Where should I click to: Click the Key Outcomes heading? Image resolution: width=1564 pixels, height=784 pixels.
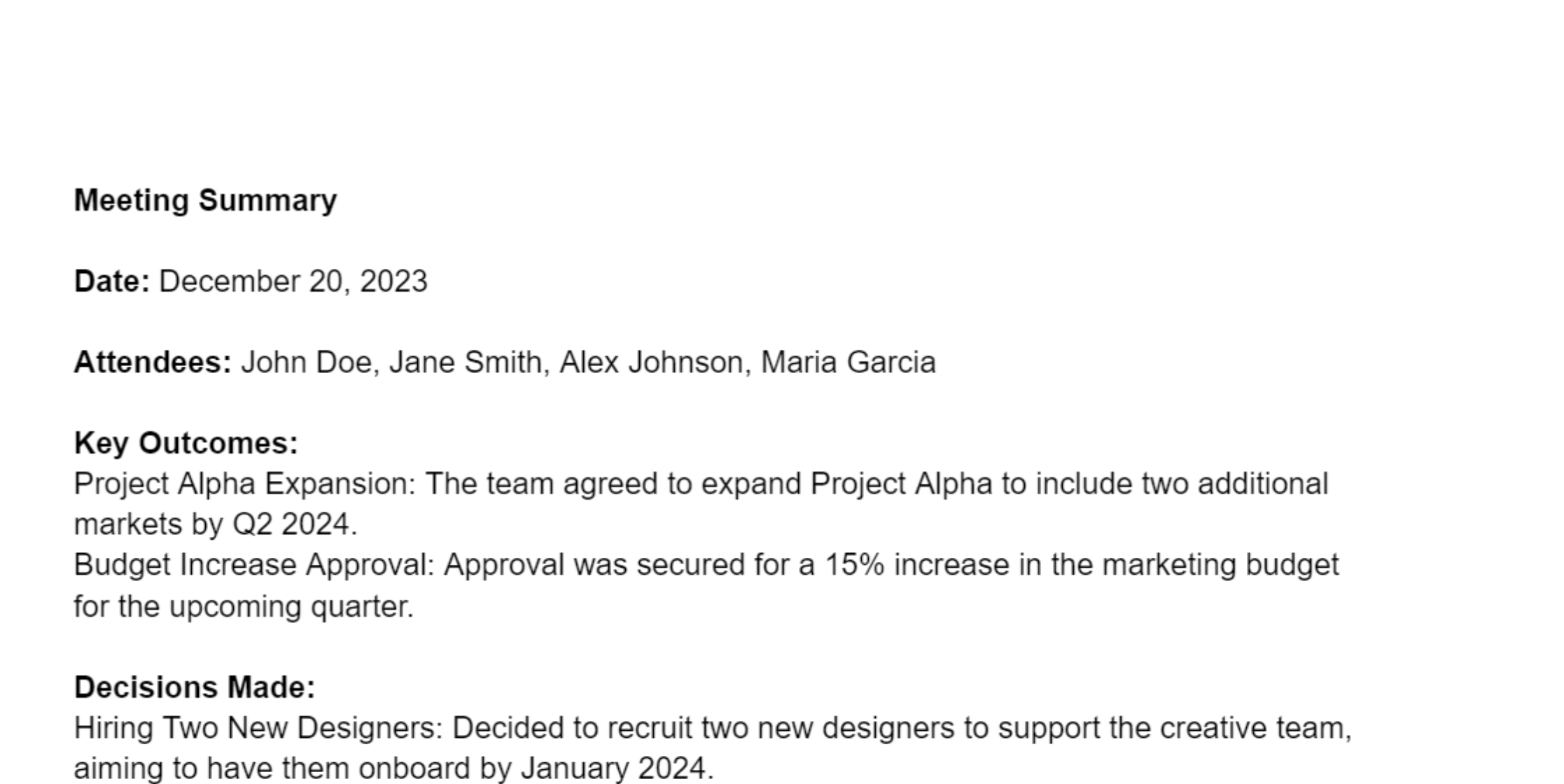tap(186, 444)
